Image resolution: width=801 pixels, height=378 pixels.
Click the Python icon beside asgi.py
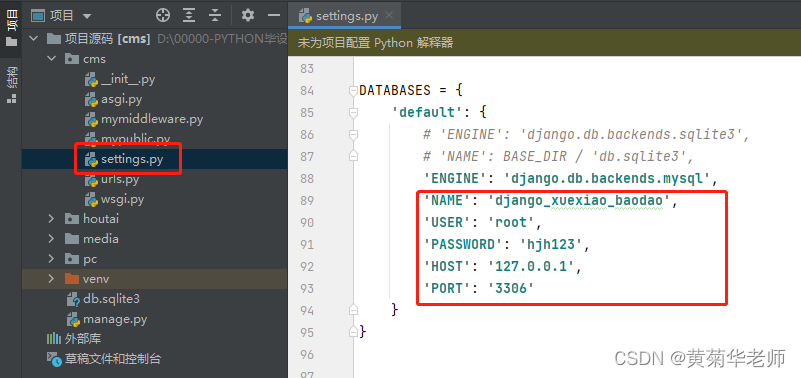click(x=91, y=99)
